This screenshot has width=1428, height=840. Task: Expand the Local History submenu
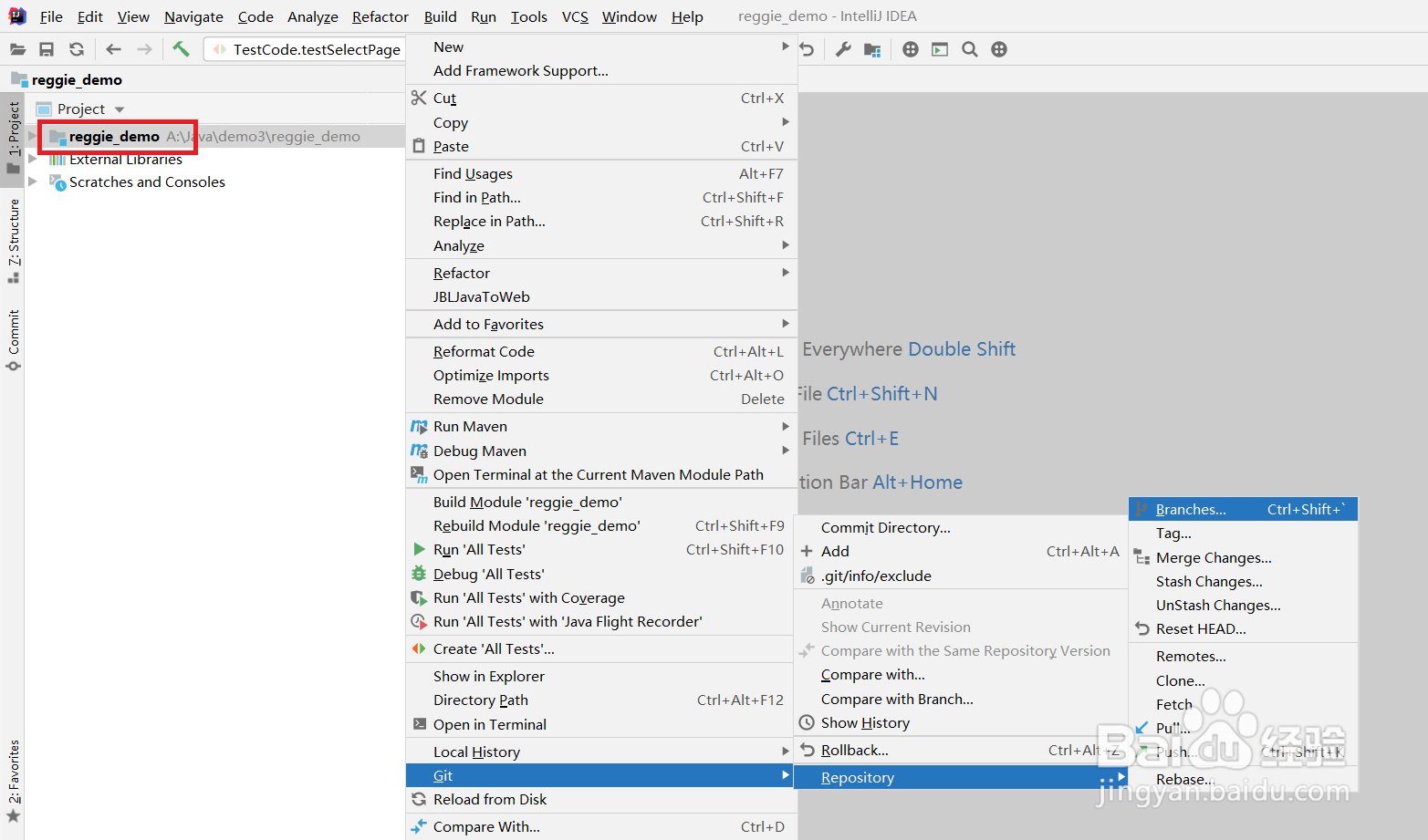point(601,752)
